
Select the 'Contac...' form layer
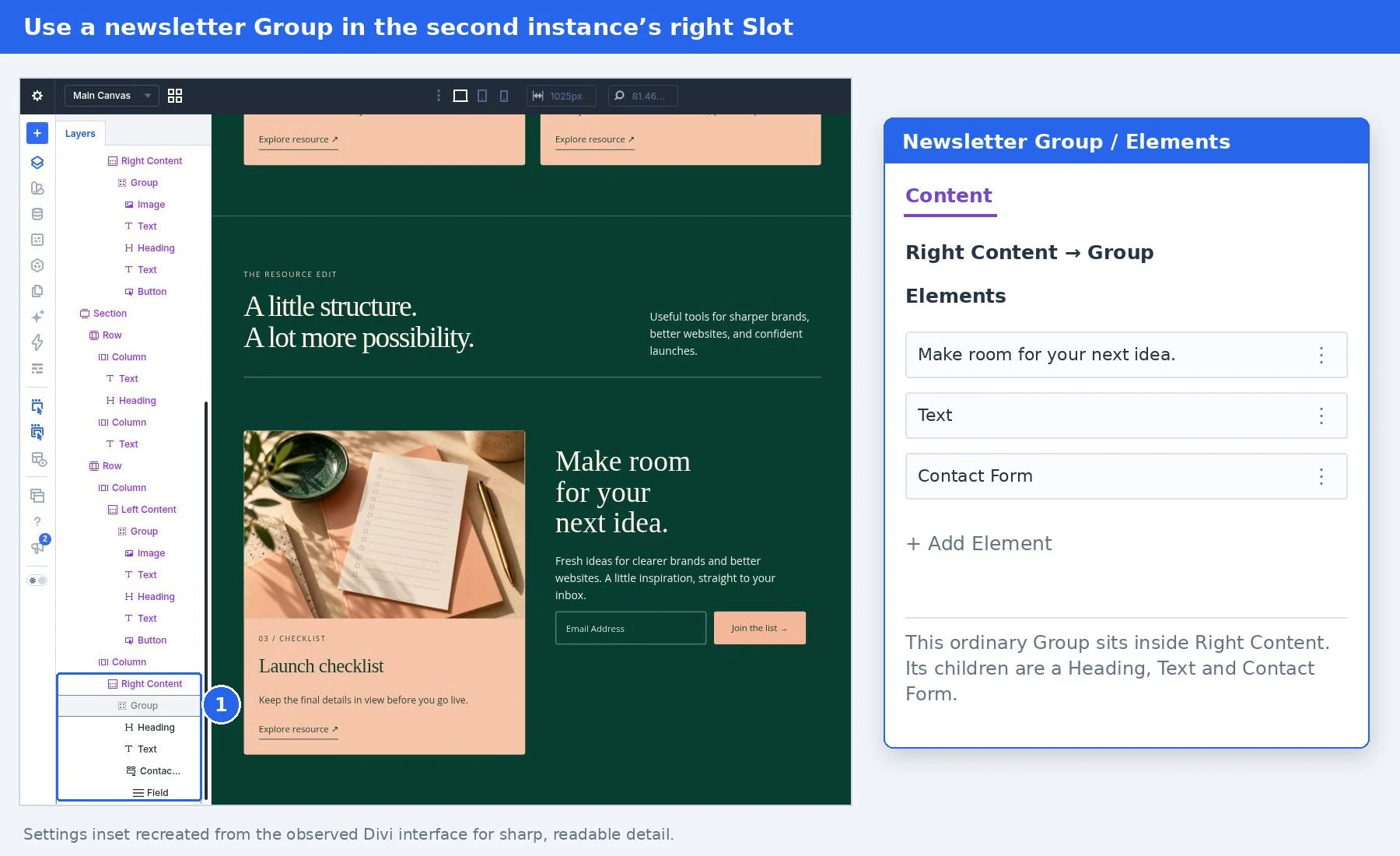pos(153,771)
